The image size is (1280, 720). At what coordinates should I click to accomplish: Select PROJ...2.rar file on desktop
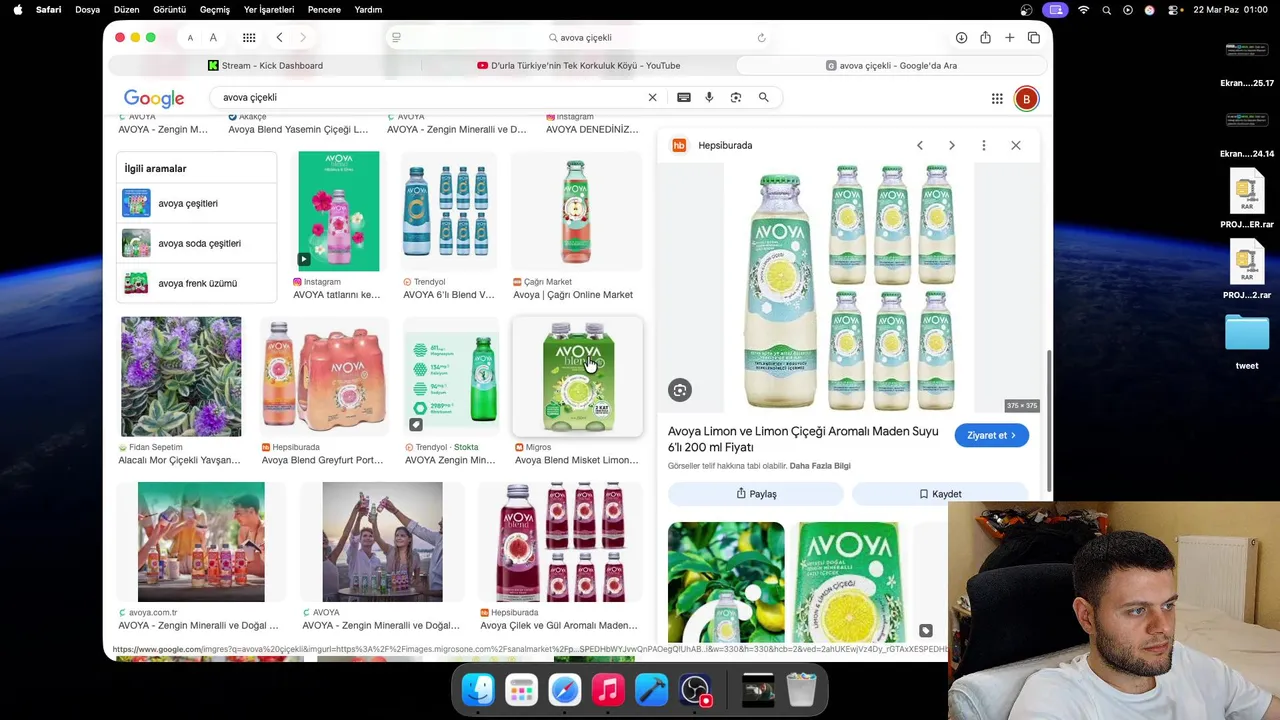point(1247,270)
